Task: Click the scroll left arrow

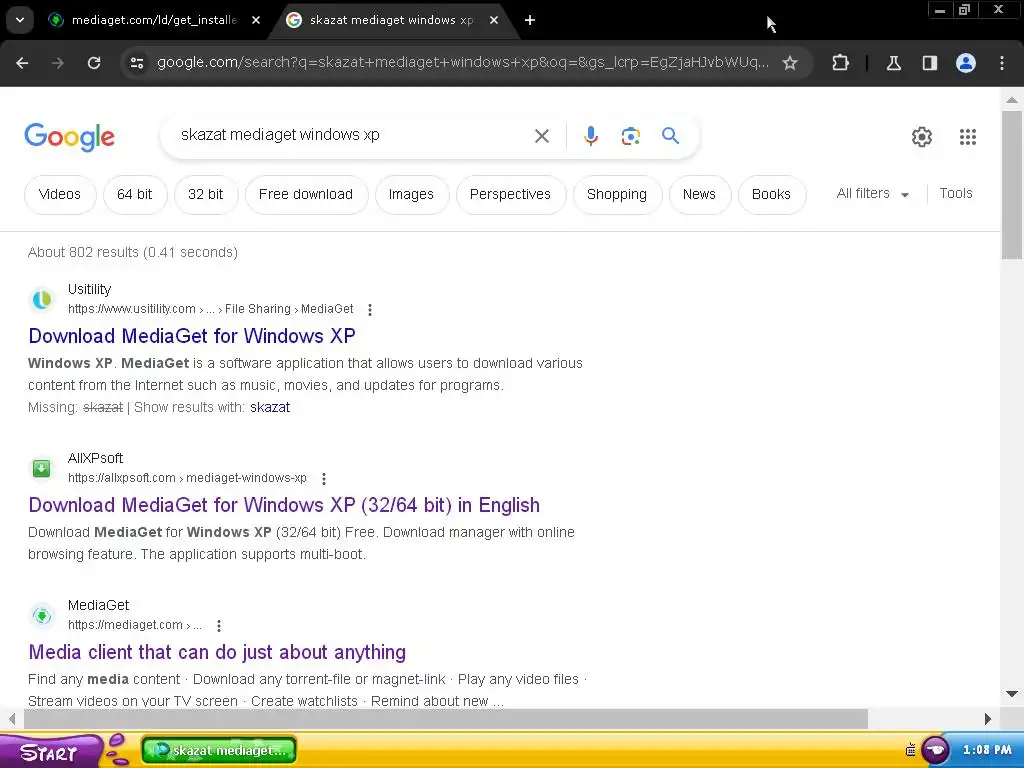Action: tap(12, 719)
